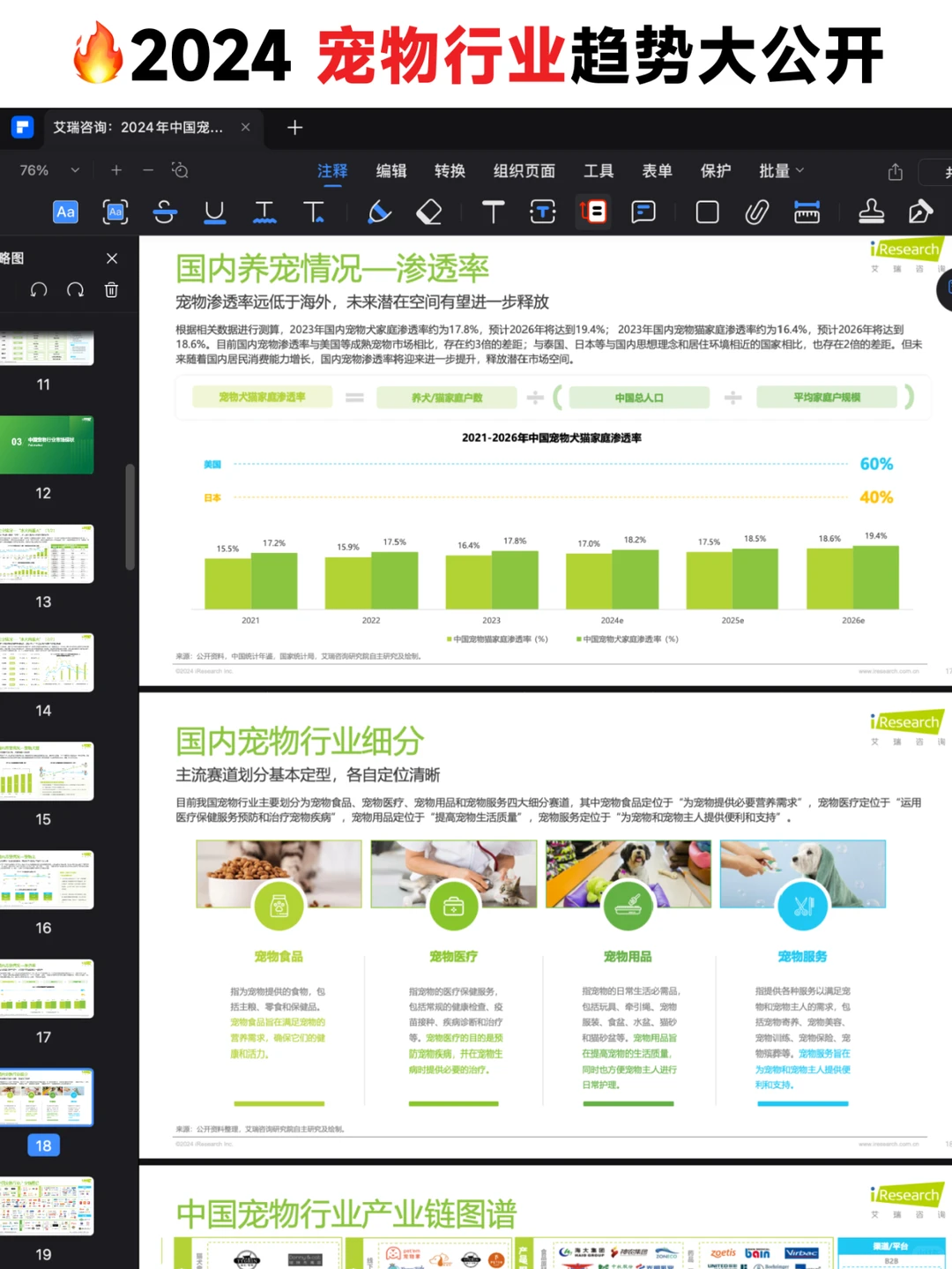
Task: Switch to the 转换 tab
Action: tap(450, 170)
